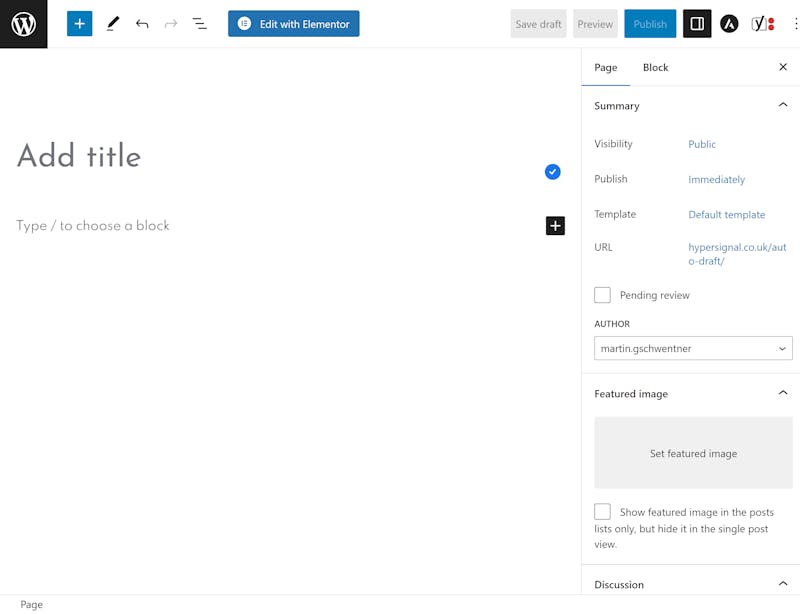
Task: Undo the last change
Action: (x=142, y=23)
